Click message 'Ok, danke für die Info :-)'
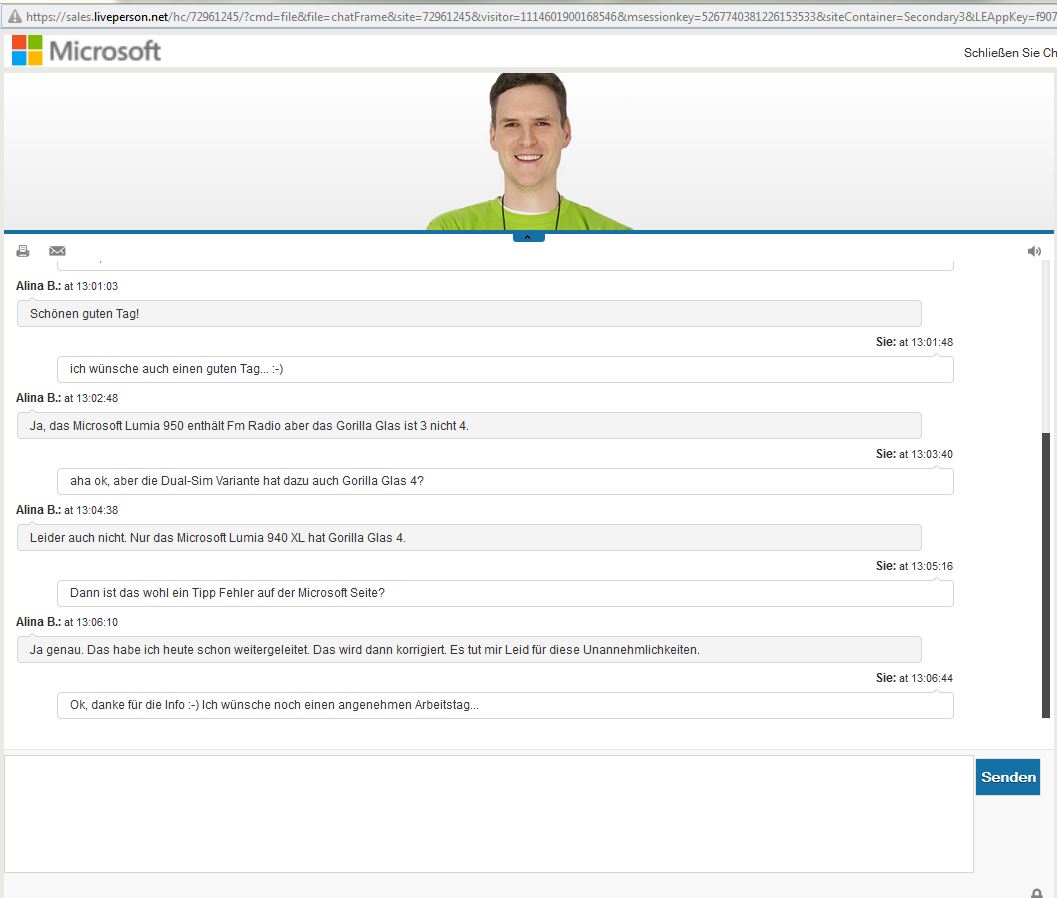The width and height of the screenshot is (1057, 898). (x=505, y=705)
